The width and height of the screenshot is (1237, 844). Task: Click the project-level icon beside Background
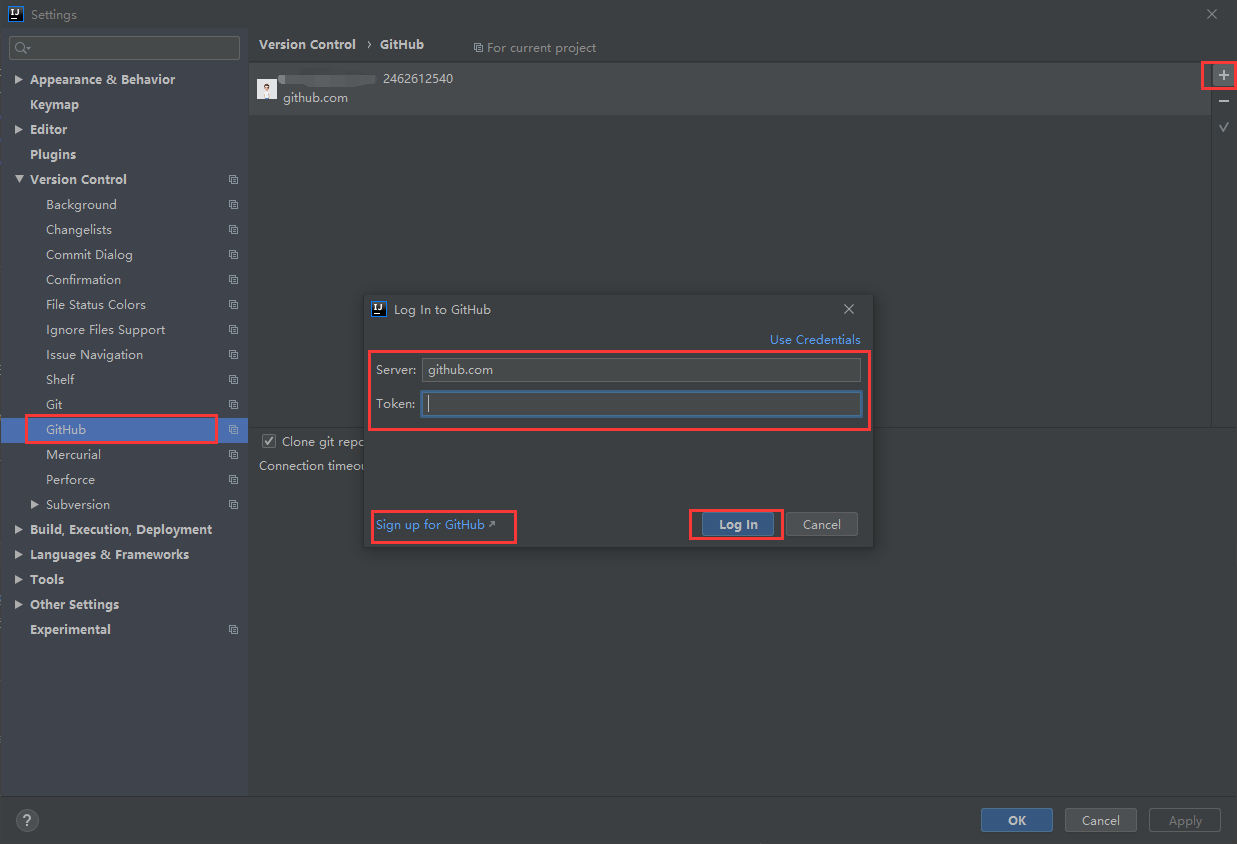point(233,205)
